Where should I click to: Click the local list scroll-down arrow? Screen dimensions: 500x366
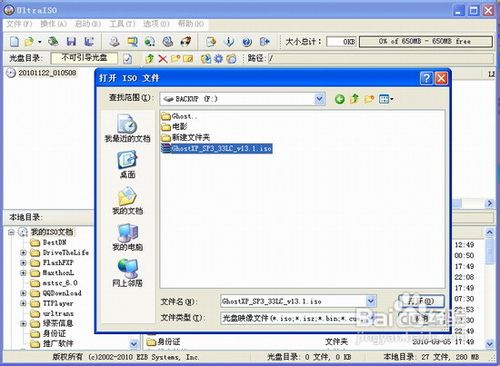(x=489, y=343)
